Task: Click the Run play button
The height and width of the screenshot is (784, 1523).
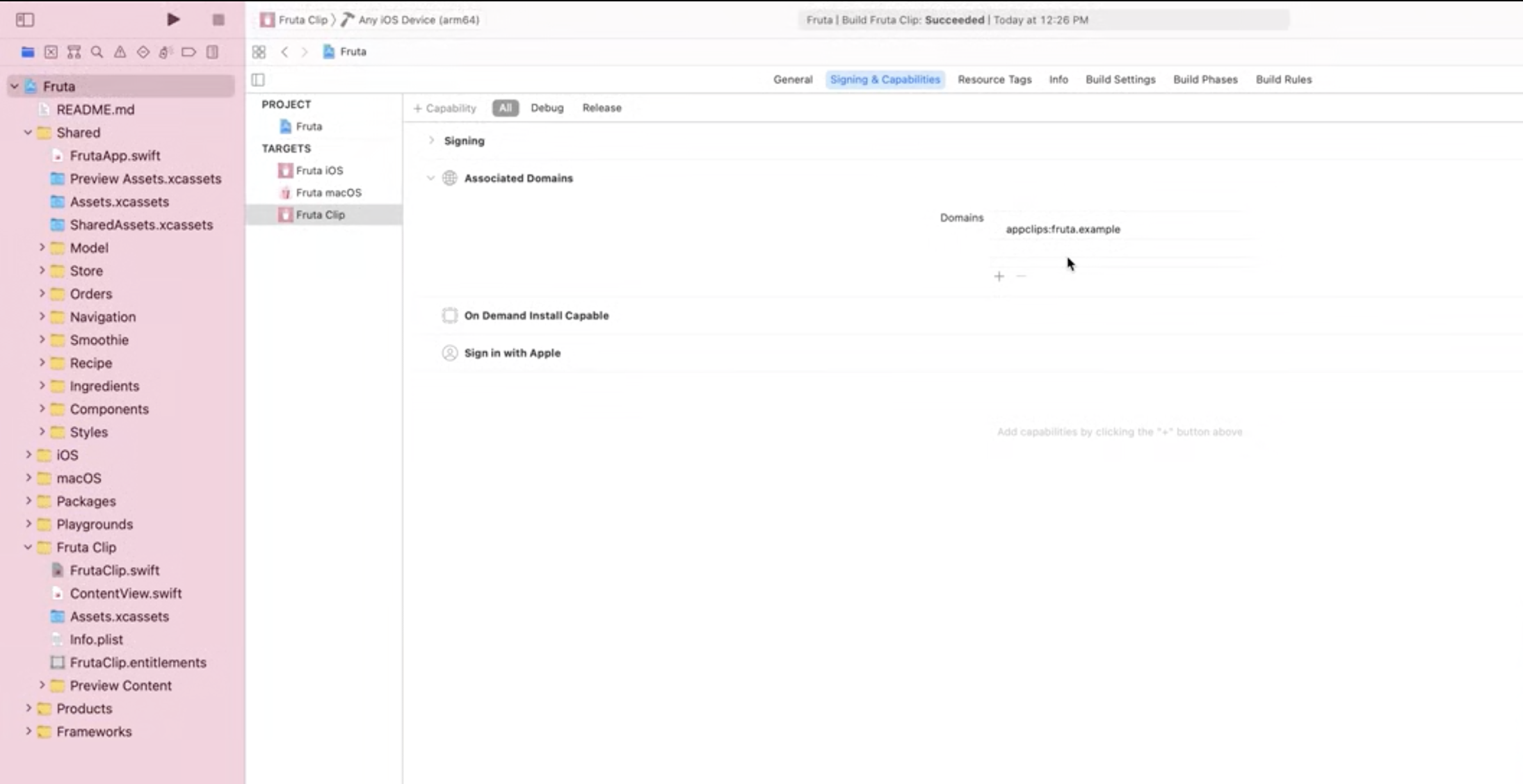Action: 173,19
